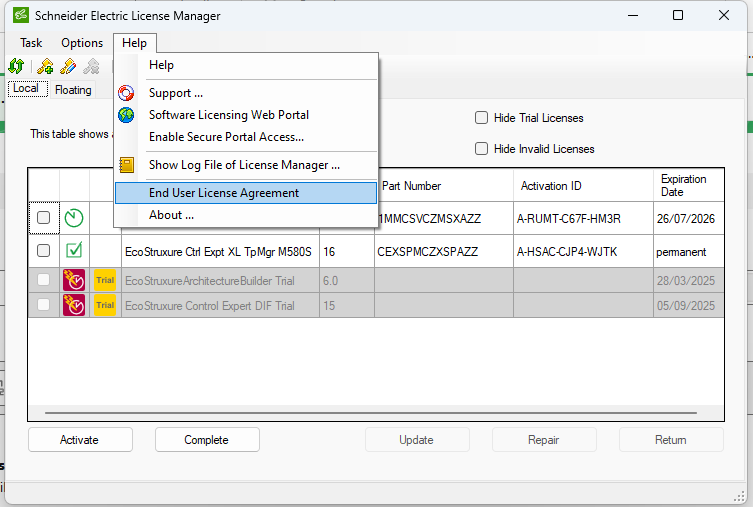Choose Enable Secure Portal Access...

[x=246, y=137]
